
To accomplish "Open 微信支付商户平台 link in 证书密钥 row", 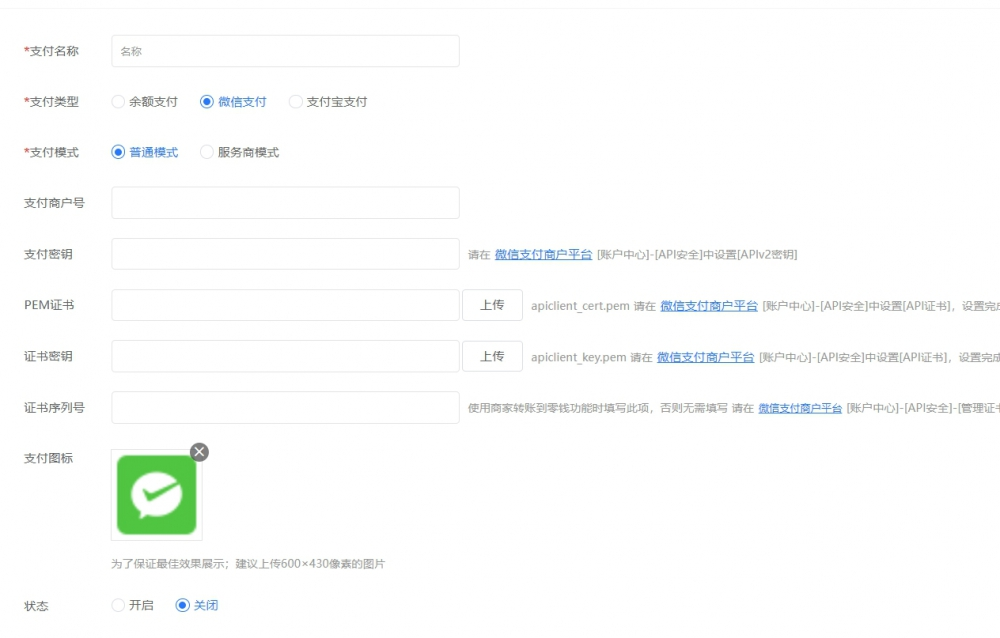I will click(x=708, y=356).
